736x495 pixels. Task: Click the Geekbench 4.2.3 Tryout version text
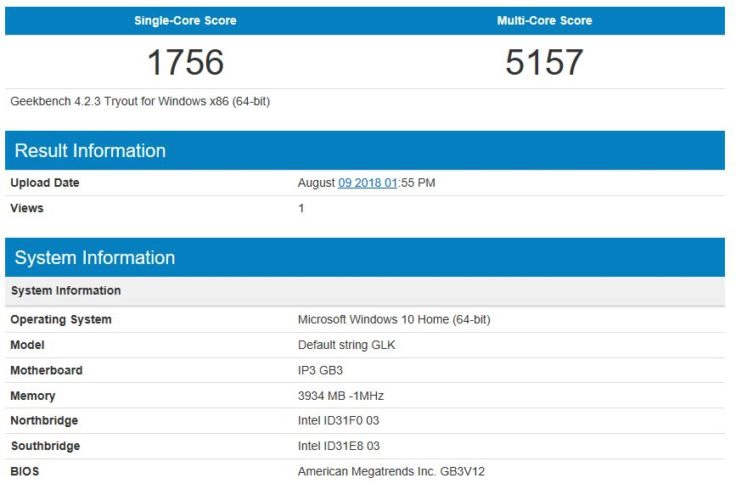tap(140, 101)
